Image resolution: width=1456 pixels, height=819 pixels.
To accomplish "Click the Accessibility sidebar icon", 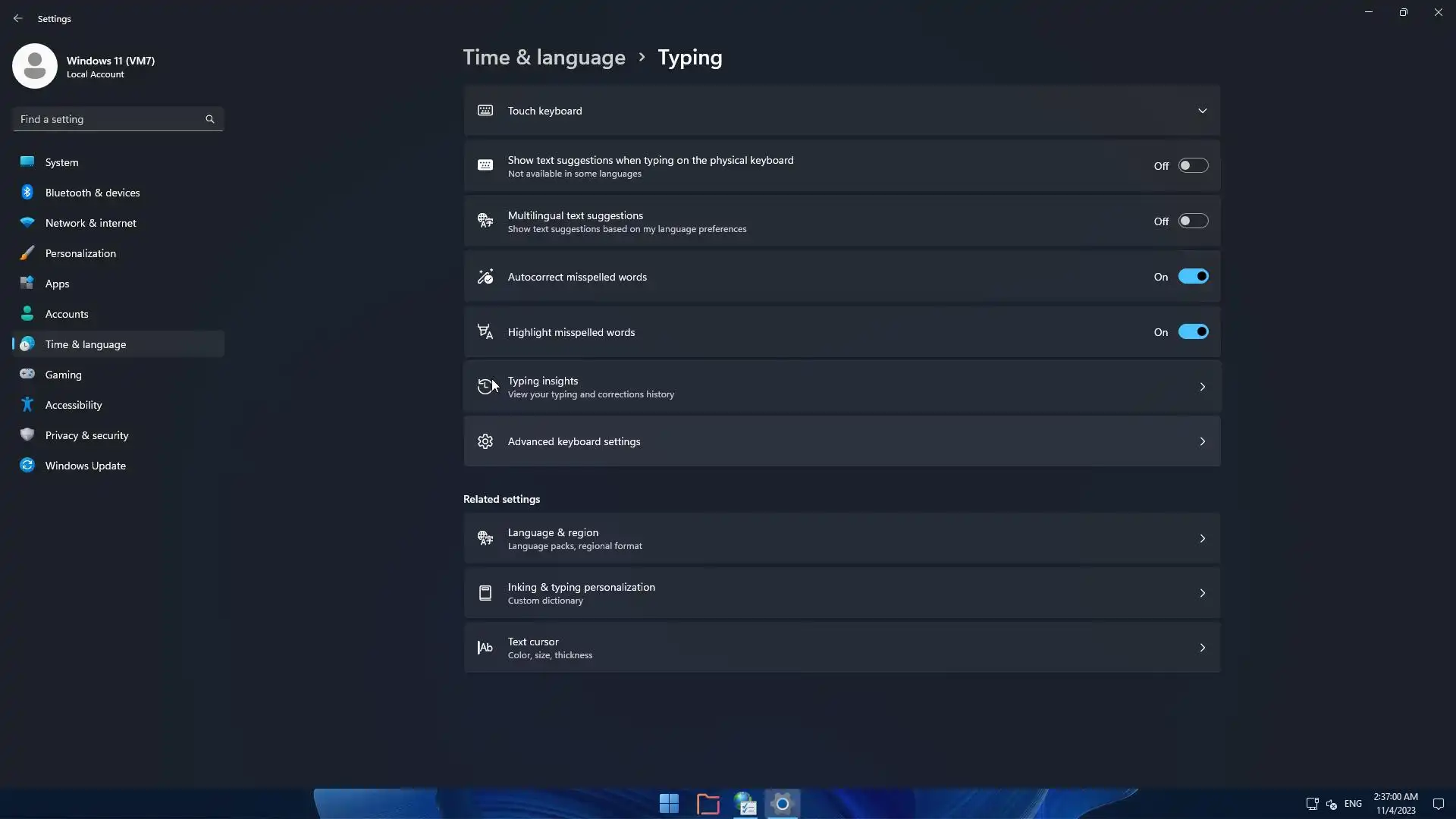I will coord(27,405).
